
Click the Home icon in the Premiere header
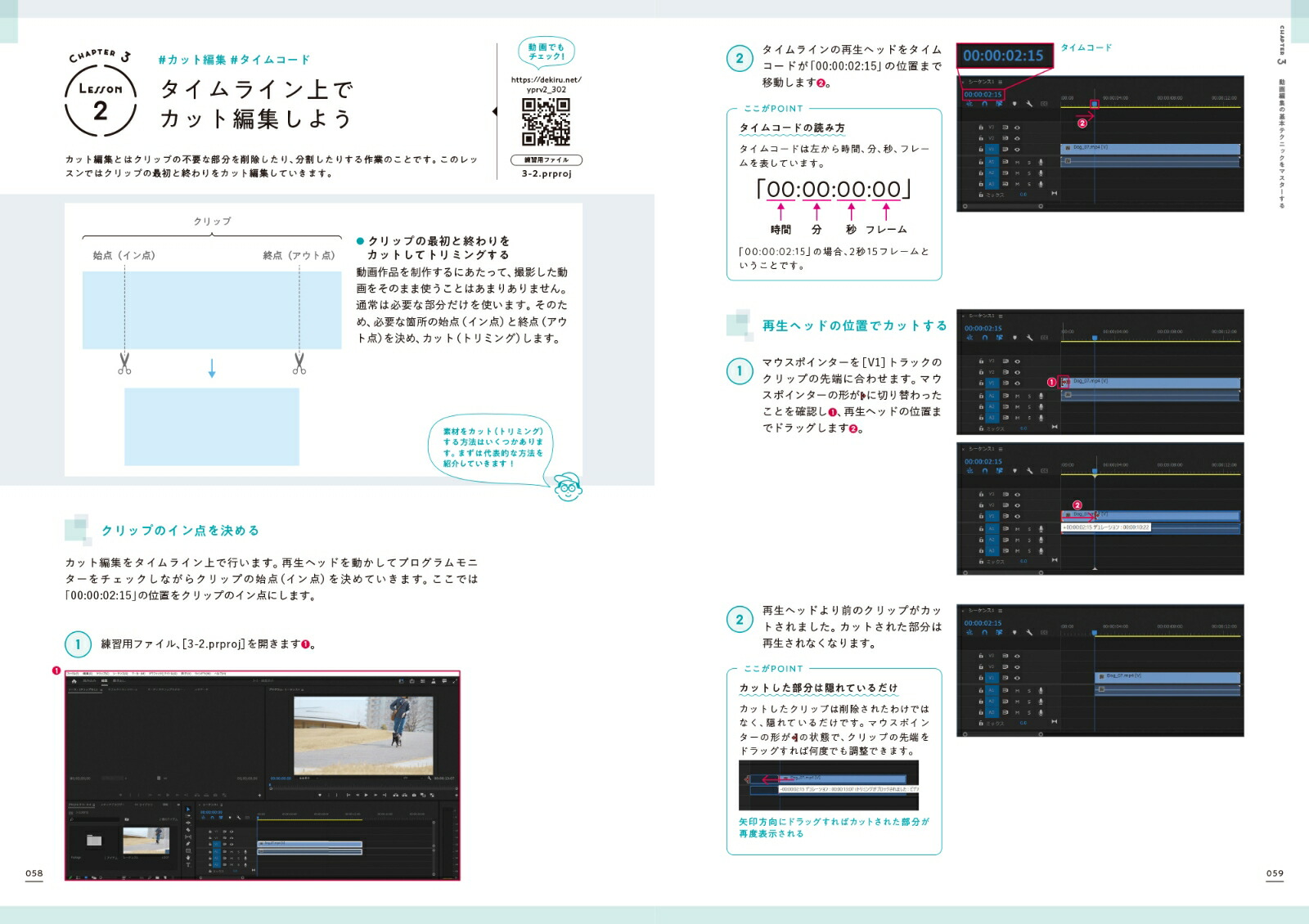[74, 680]
